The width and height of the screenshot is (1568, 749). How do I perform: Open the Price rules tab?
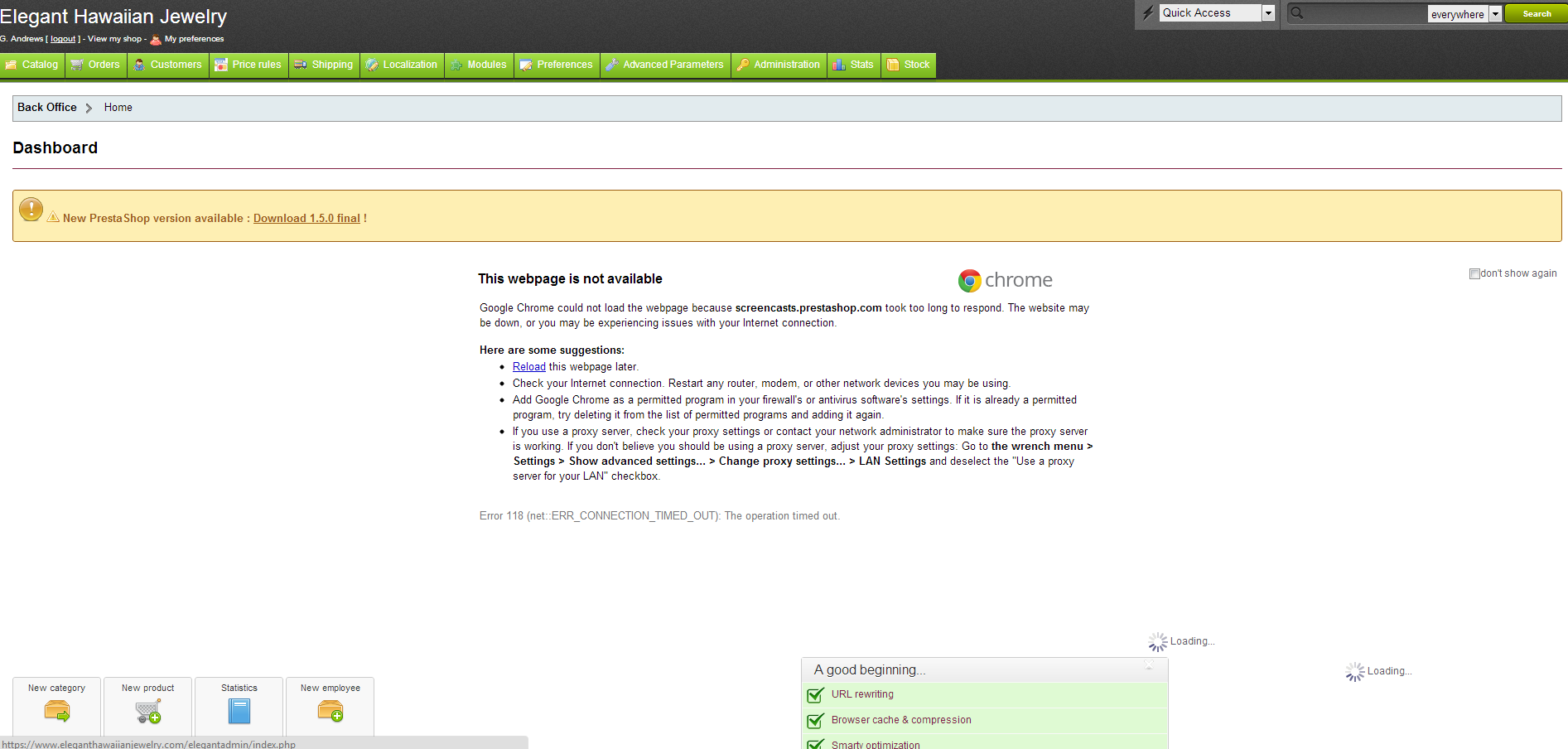click(x=248, y=65)
